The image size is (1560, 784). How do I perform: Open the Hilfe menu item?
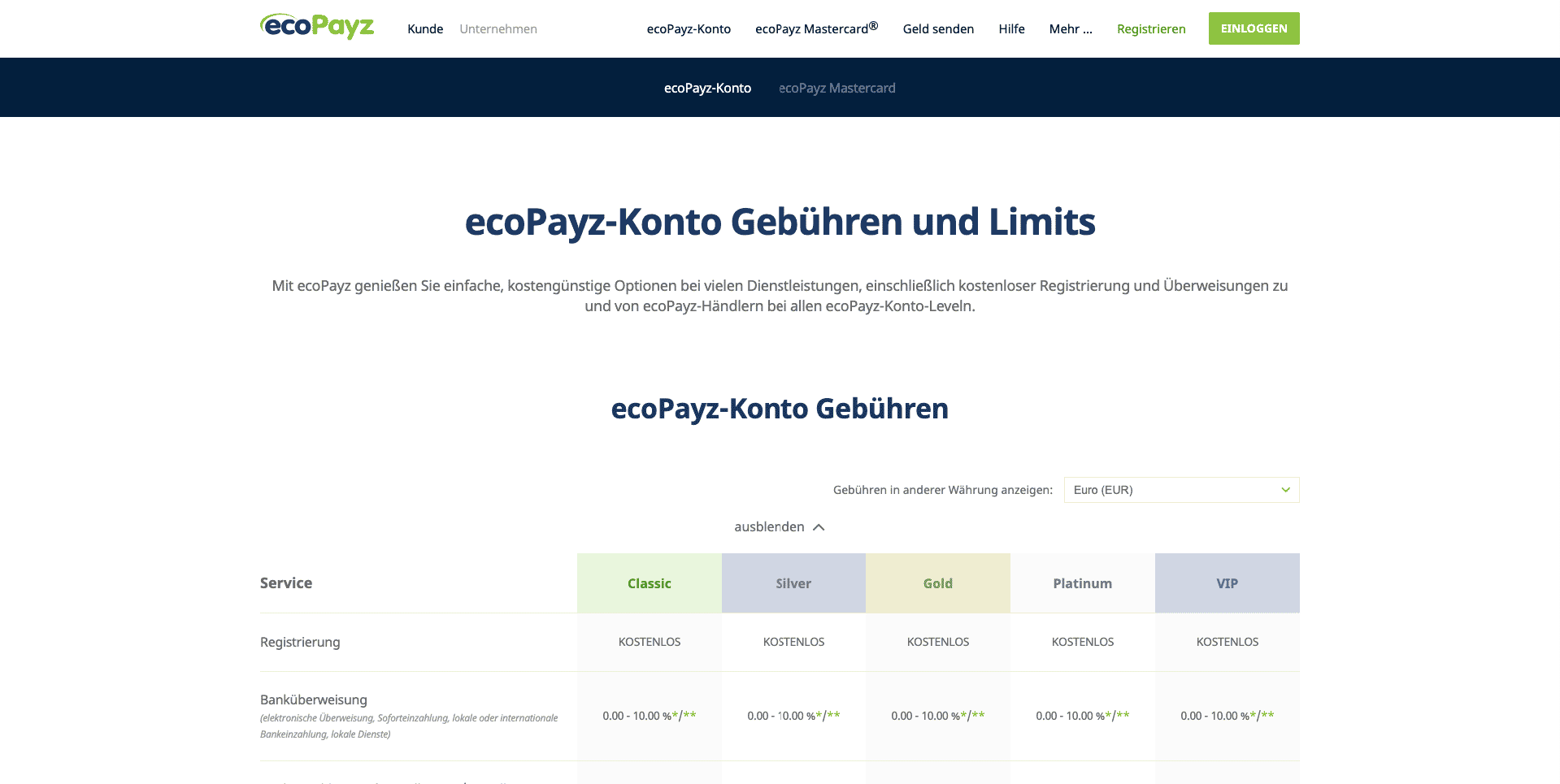click(1011, 29)
